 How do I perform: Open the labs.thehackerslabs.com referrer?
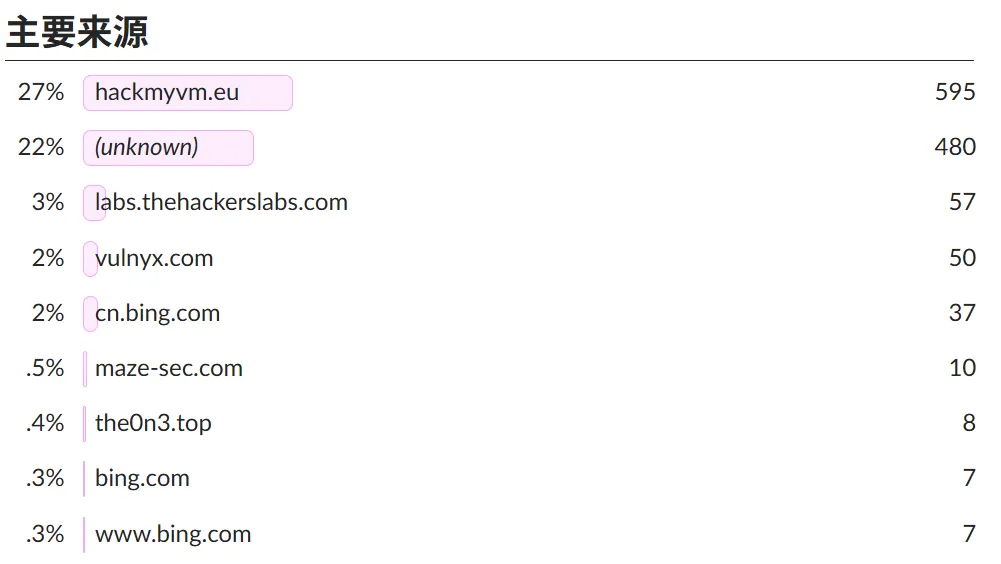click(221, 203)
